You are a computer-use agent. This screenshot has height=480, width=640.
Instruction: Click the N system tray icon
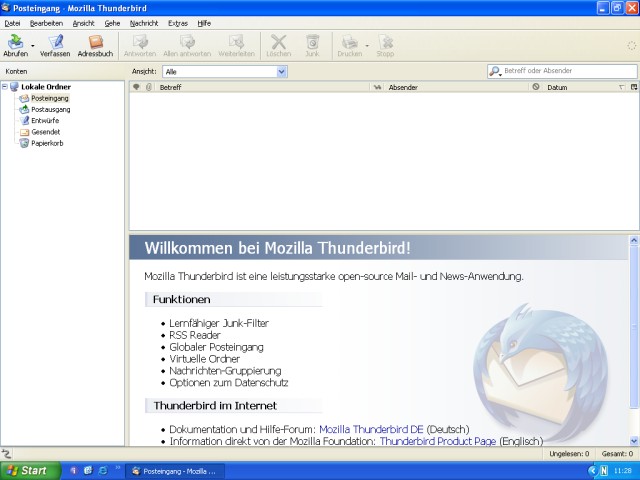pos(604,471)
